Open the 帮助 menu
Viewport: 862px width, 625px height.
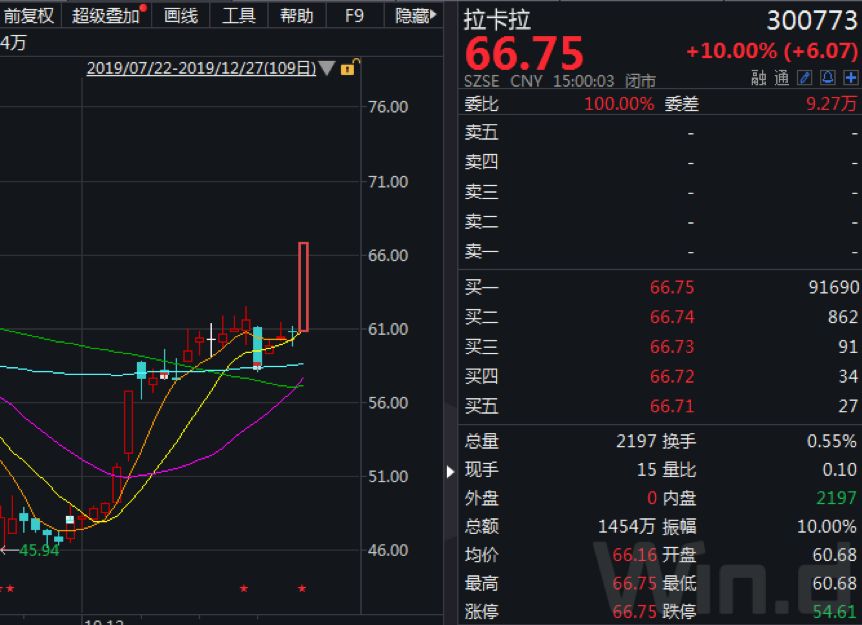click(296, 16)
